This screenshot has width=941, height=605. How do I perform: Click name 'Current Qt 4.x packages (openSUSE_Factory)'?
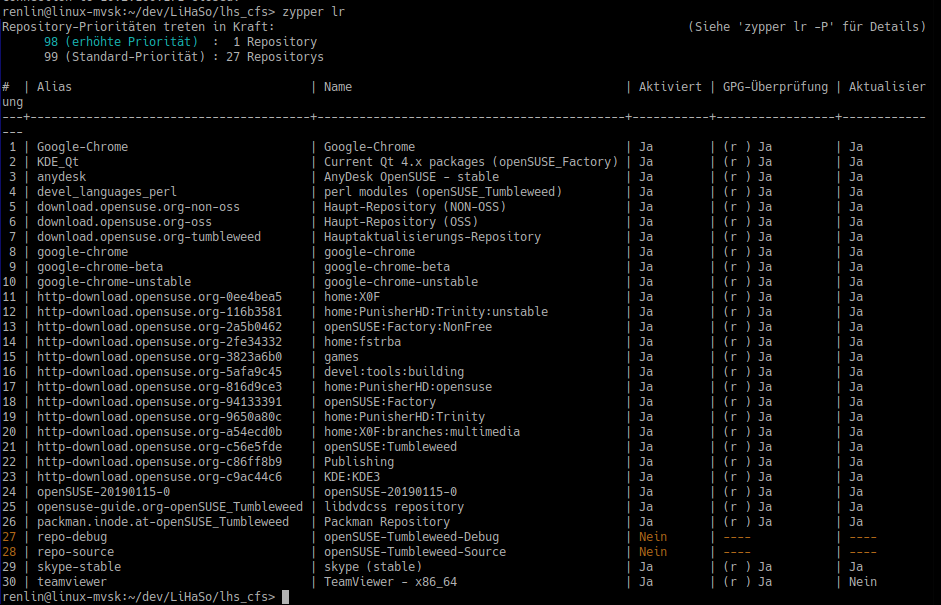pyautogui.click(x=471, y=161)
